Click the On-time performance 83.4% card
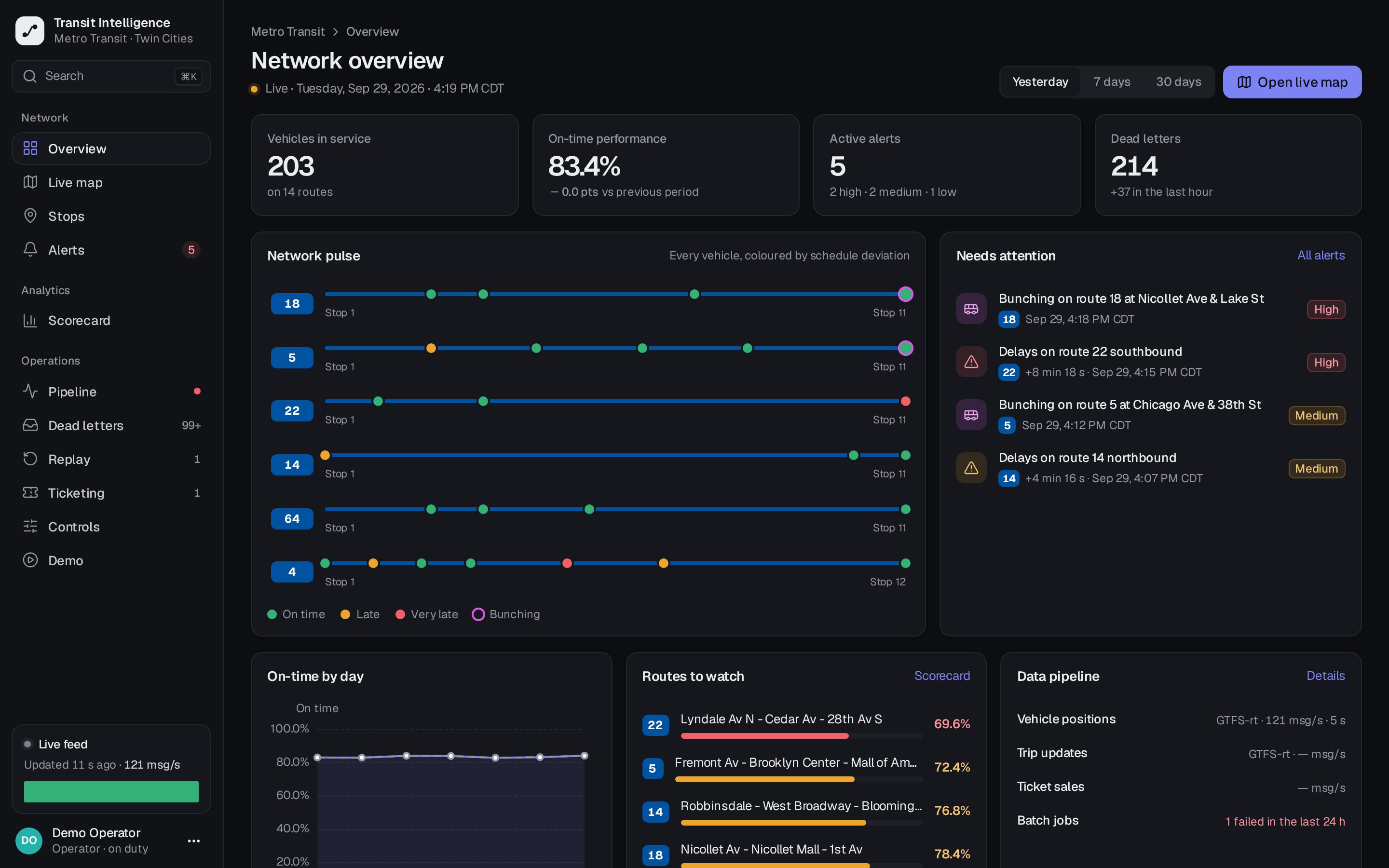The width and height of the screenshot is (1389, 868). (666, 165)
